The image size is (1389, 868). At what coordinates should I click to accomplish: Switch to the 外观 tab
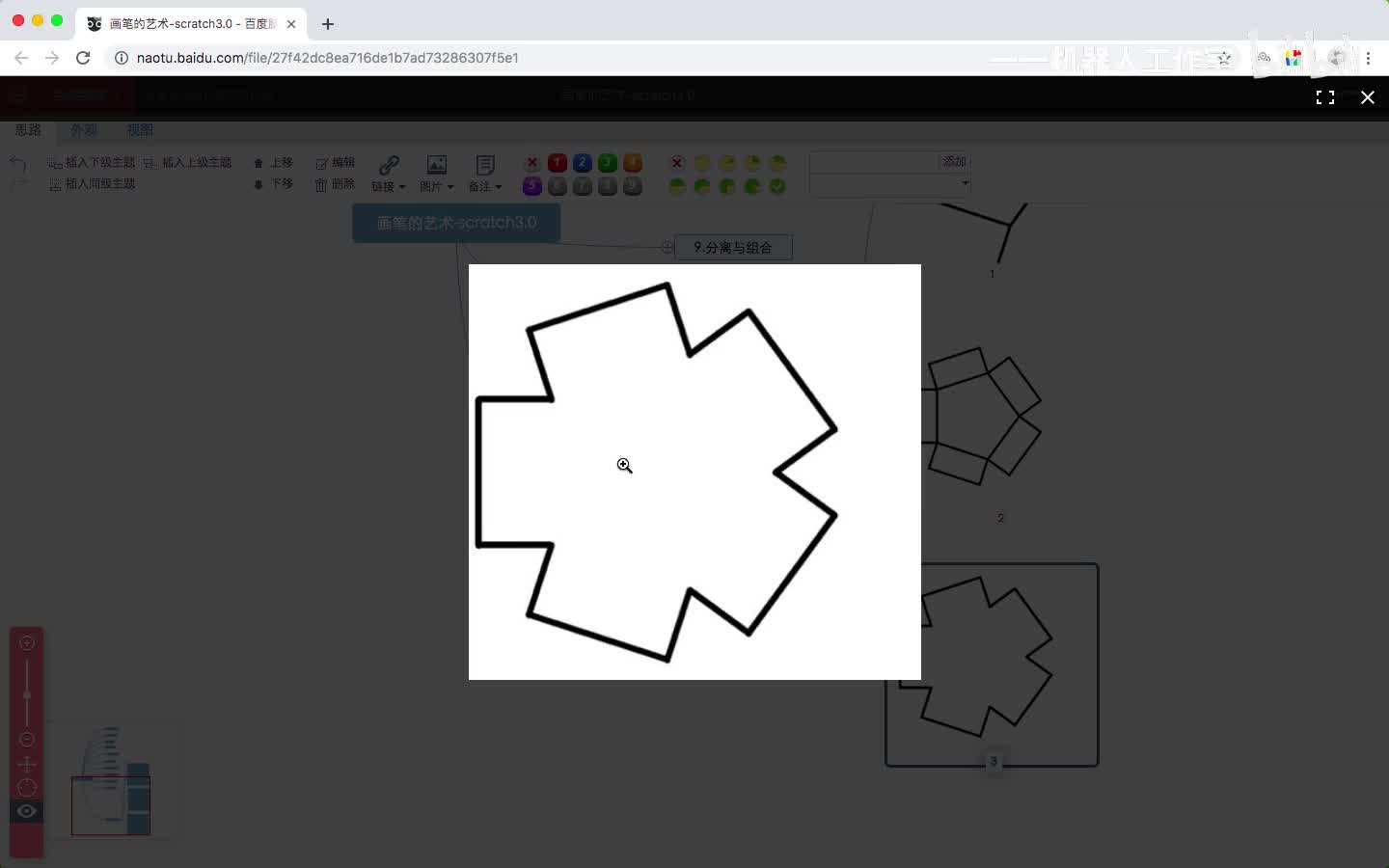click(x=84, y=129)
